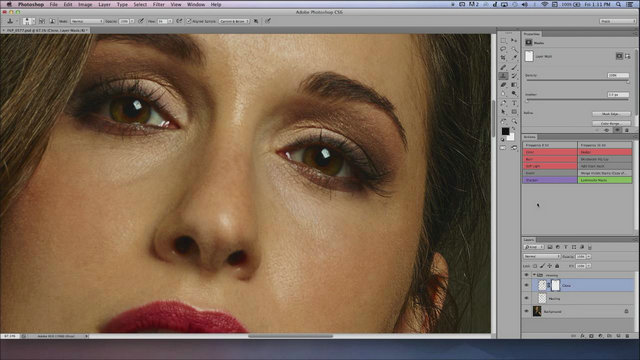Select the Dodge tool
640x360 pixels.
point(514,94)
